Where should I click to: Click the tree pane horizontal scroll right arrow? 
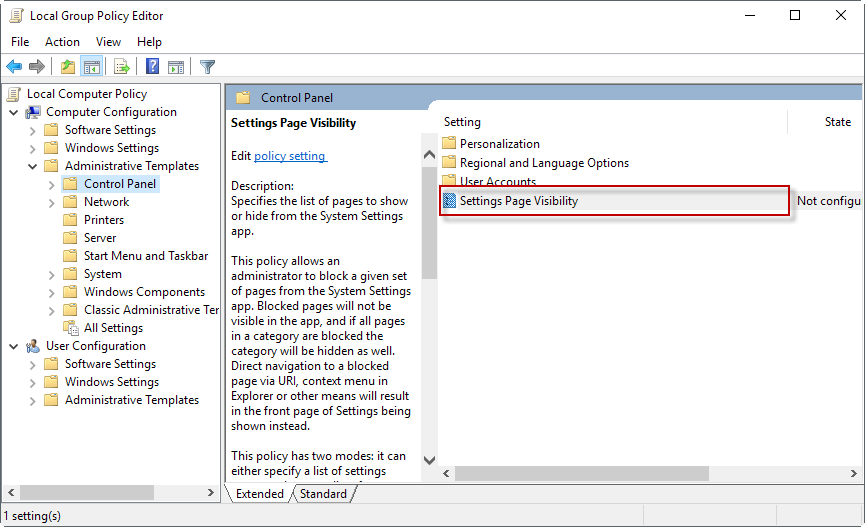tap(210, 492)
